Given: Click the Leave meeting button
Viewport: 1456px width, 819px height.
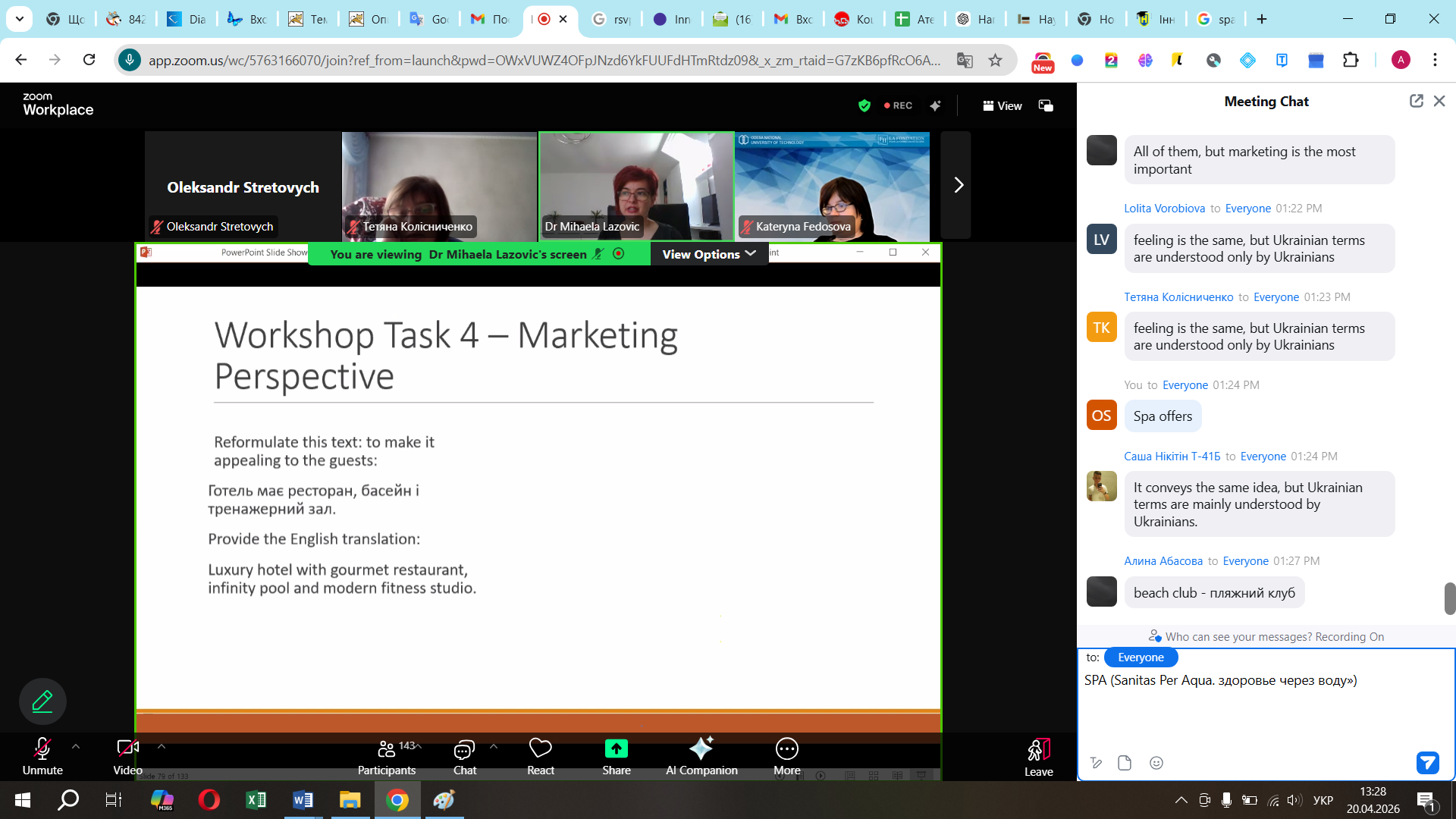Looking at the screenshot, I should point(1038,755).
